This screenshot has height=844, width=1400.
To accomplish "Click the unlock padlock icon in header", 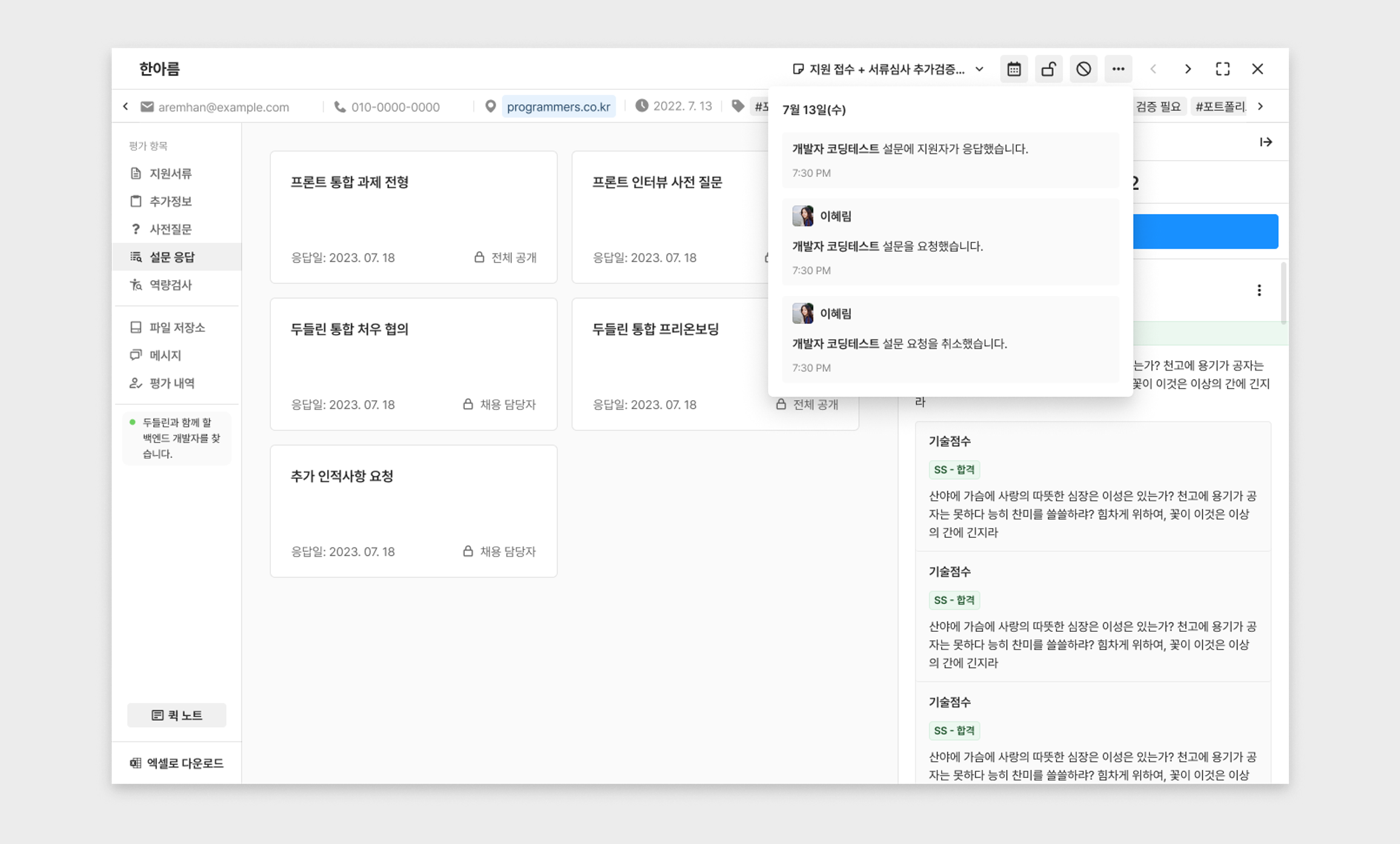I will [1048, 69].
